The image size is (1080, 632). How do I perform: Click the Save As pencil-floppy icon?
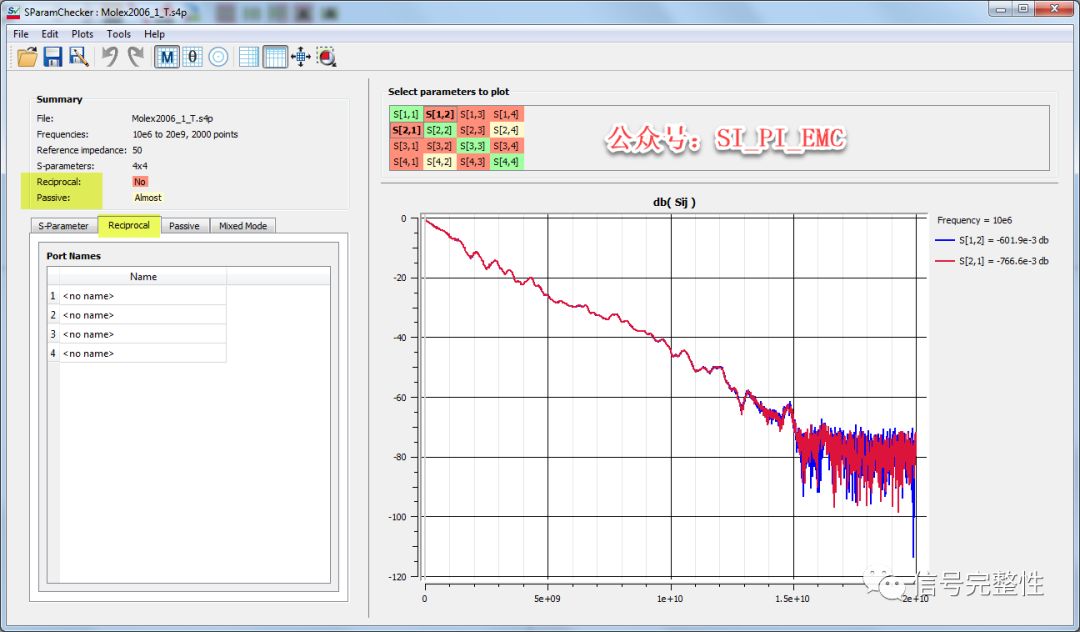[79, 56]
